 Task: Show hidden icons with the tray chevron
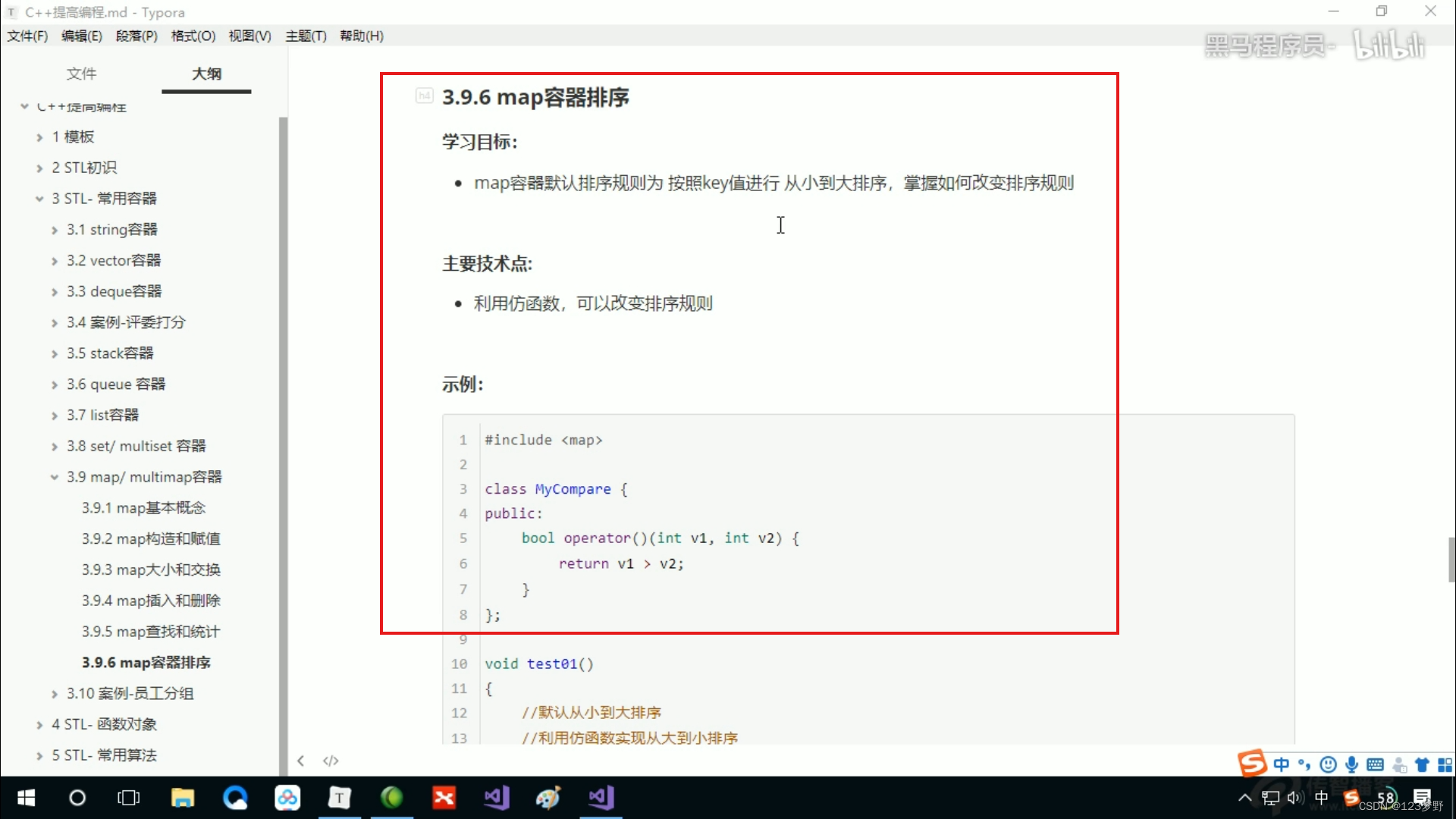pos(1244,798)
